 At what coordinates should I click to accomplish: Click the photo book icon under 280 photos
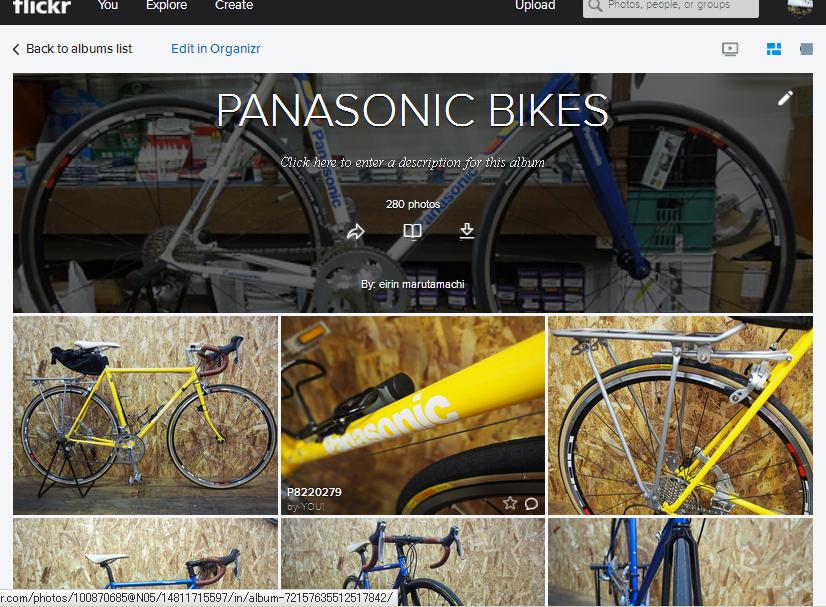412,231
